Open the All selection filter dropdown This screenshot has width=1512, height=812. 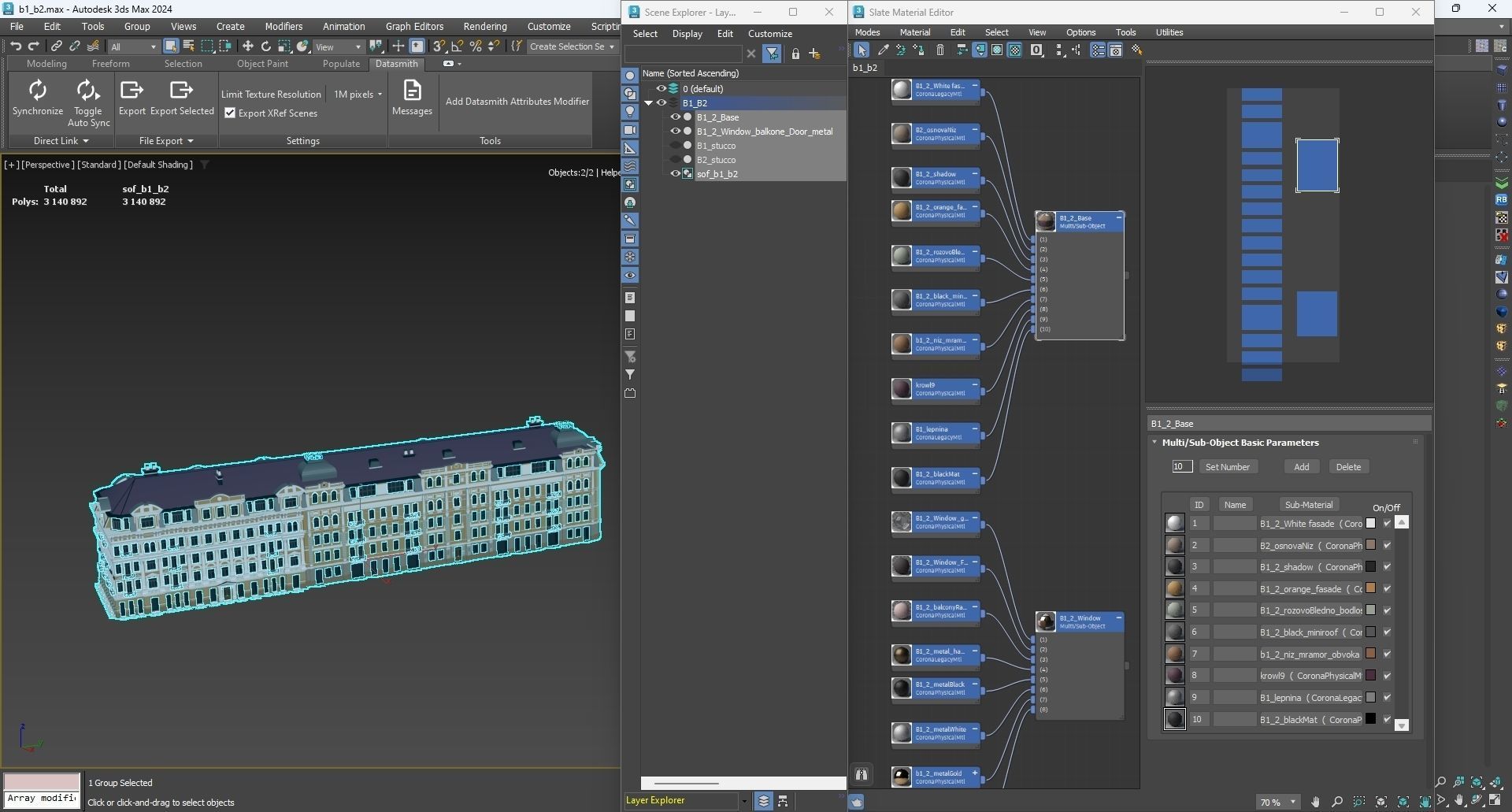tap(133, 47)
